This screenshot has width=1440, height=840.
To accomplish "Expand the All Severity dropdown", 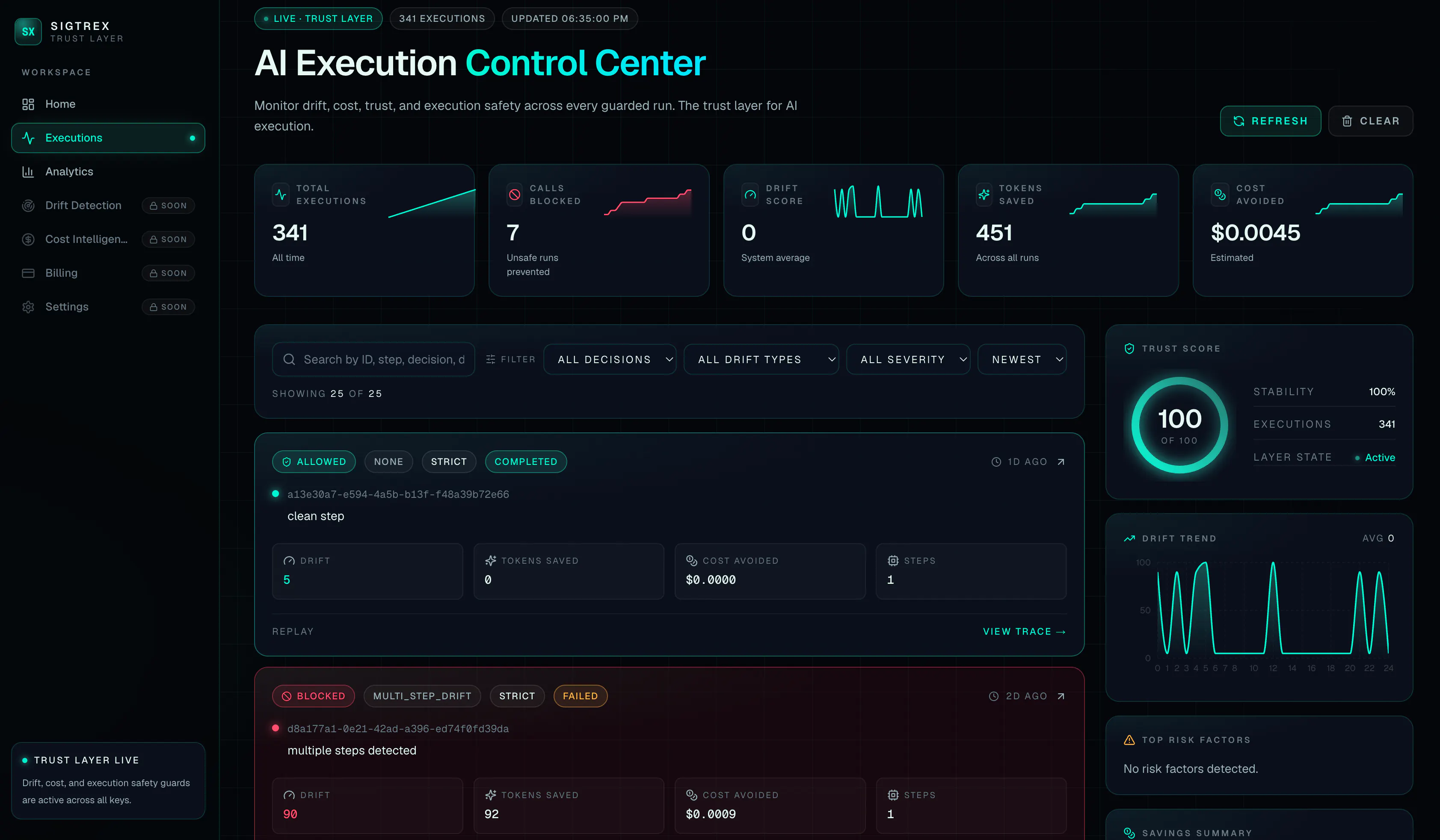I will click(x=908, y=359).
